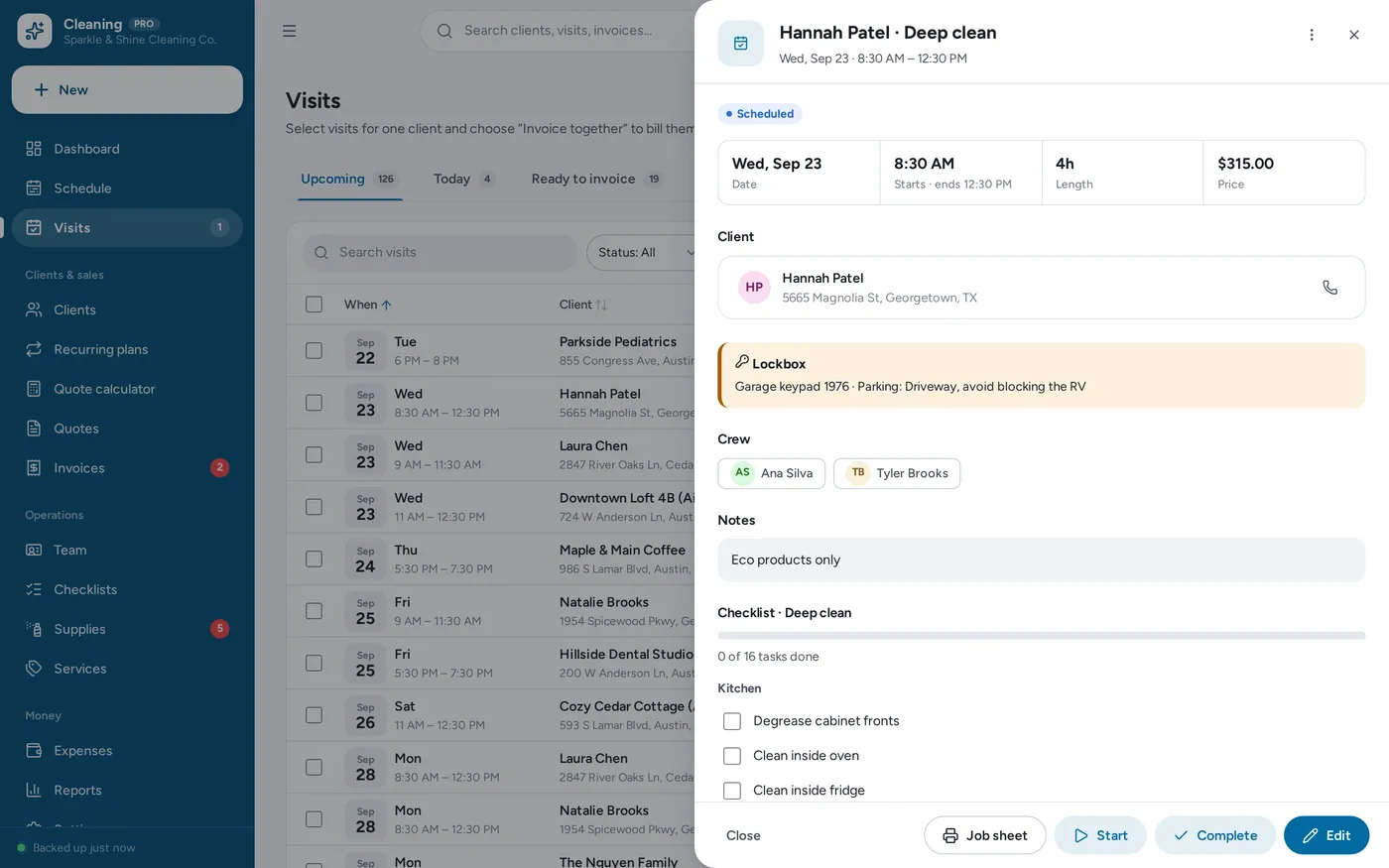Open Invoices in the sidebar
The height and width of the screenshot is (868, 1389).
point(127,468)
